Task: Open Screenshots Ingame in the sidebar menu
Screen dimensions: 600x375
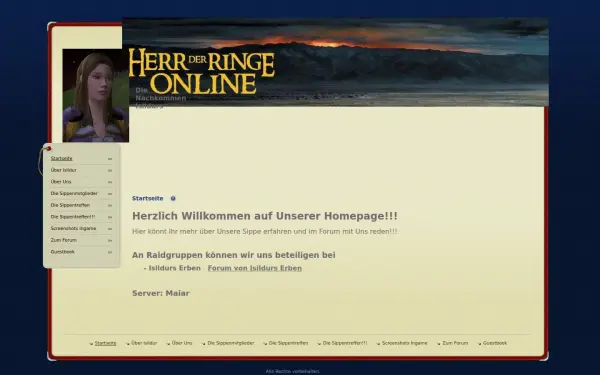Action: pos(73,228)
